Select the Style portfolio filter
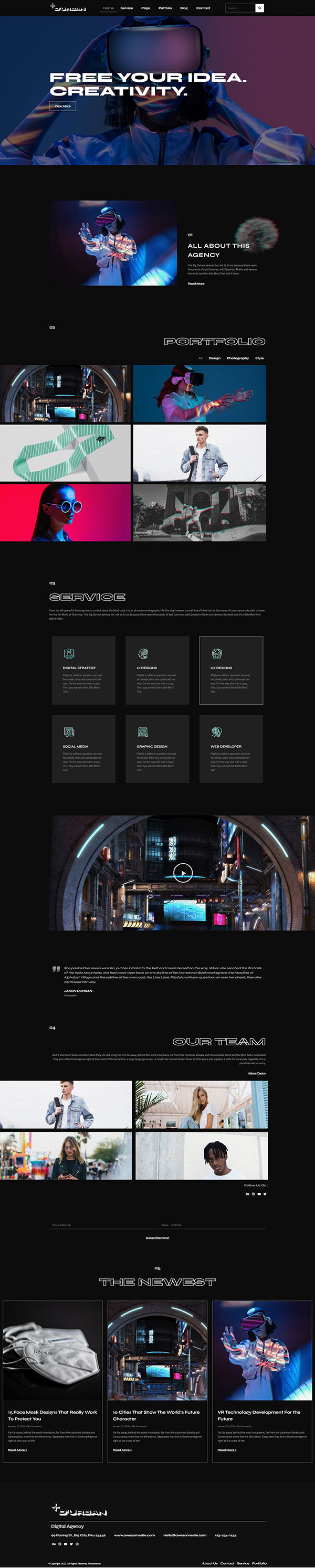The height and width of the screenshot is (1568, 315). click(x=259, y=358)
